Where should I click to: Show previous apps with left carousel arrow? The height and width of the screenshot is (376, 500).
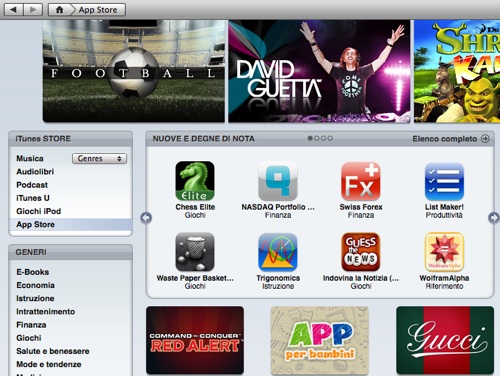pyautogui.click(x=146, y=218)
